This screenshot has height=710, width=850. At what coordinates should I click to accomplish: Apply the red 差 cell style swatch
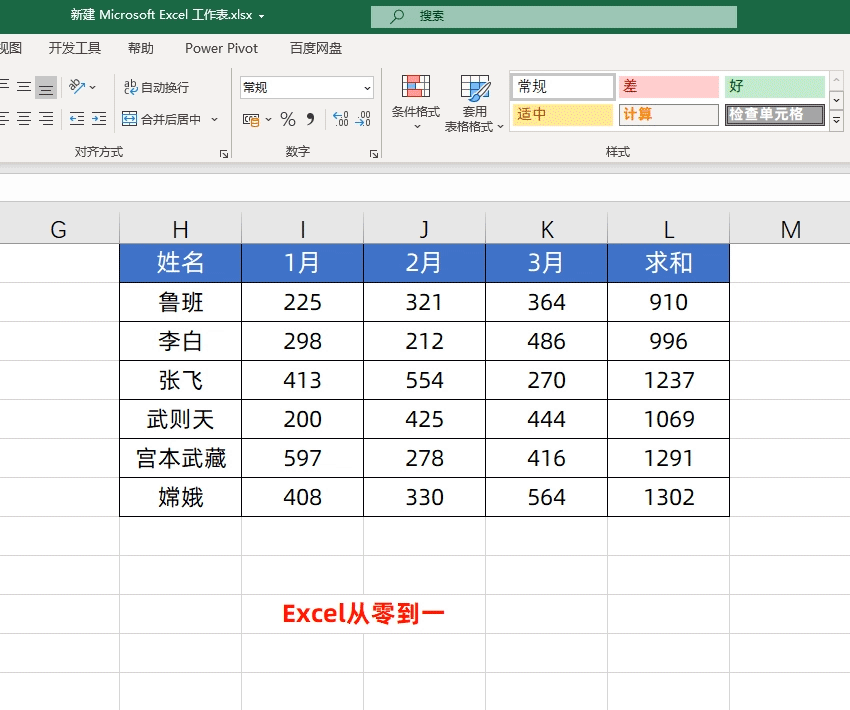[668, 87]
